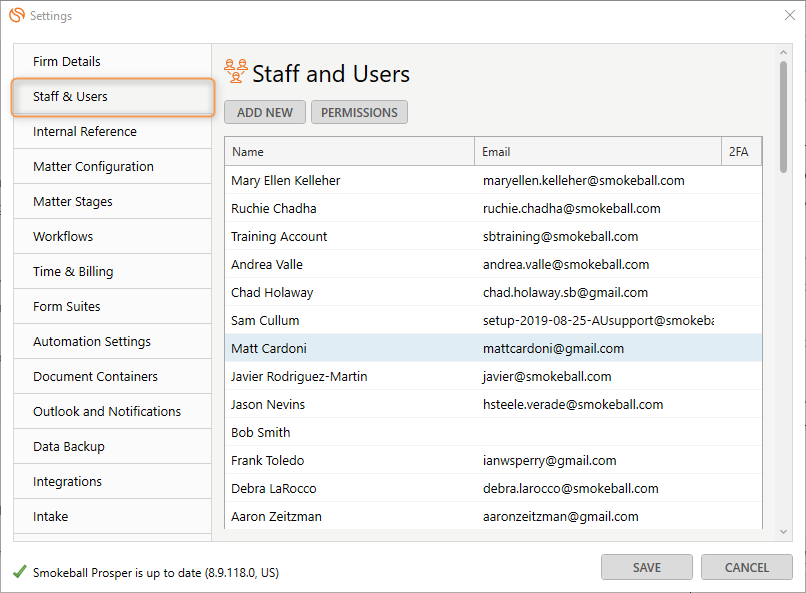Screen dimensions: 806x593
Task: Click the Smokeball Prosper up to date status text
Action: click(156, 572)
